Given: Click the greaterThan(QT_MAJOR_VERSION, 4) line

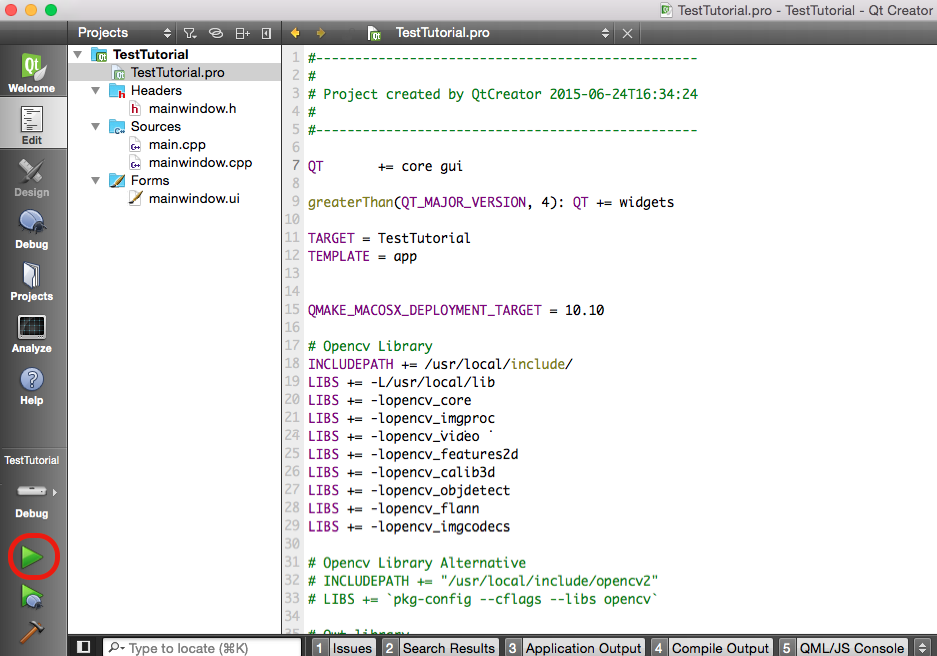Looking at the screenshot, I should click(x=491, y=203).
